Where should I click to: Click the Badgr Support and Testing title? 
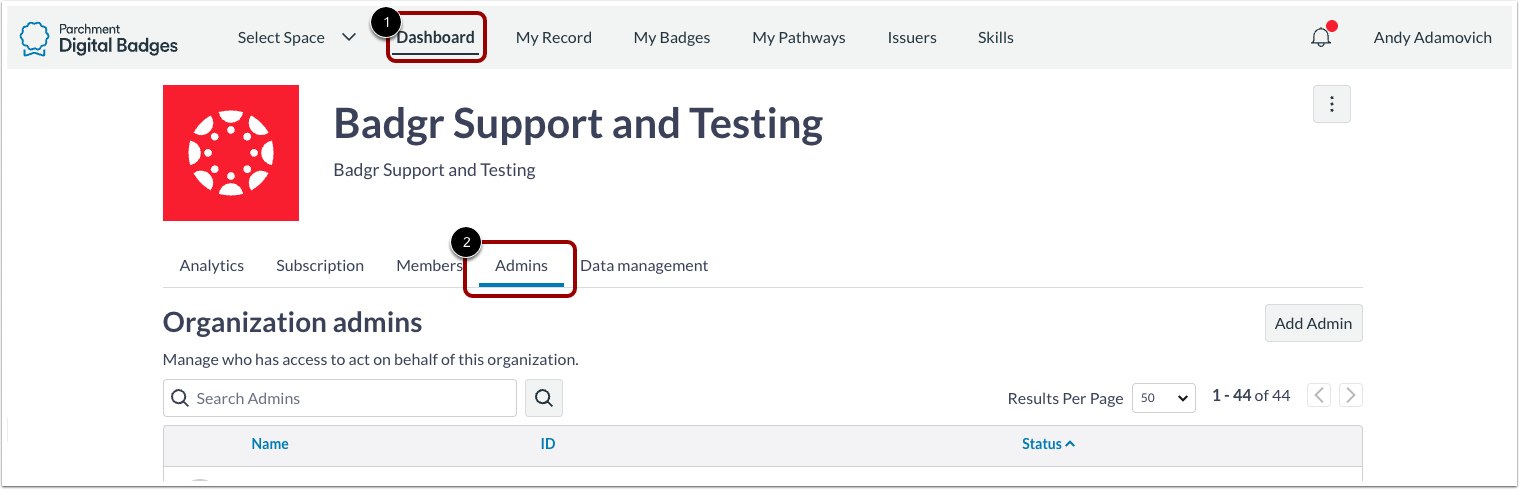578,124
